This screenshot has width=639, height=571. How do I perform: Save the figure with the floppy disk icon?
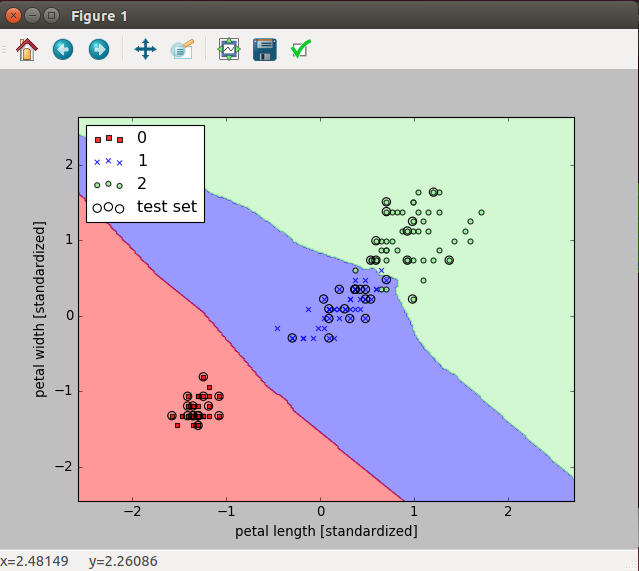click(x=264, y=49)
